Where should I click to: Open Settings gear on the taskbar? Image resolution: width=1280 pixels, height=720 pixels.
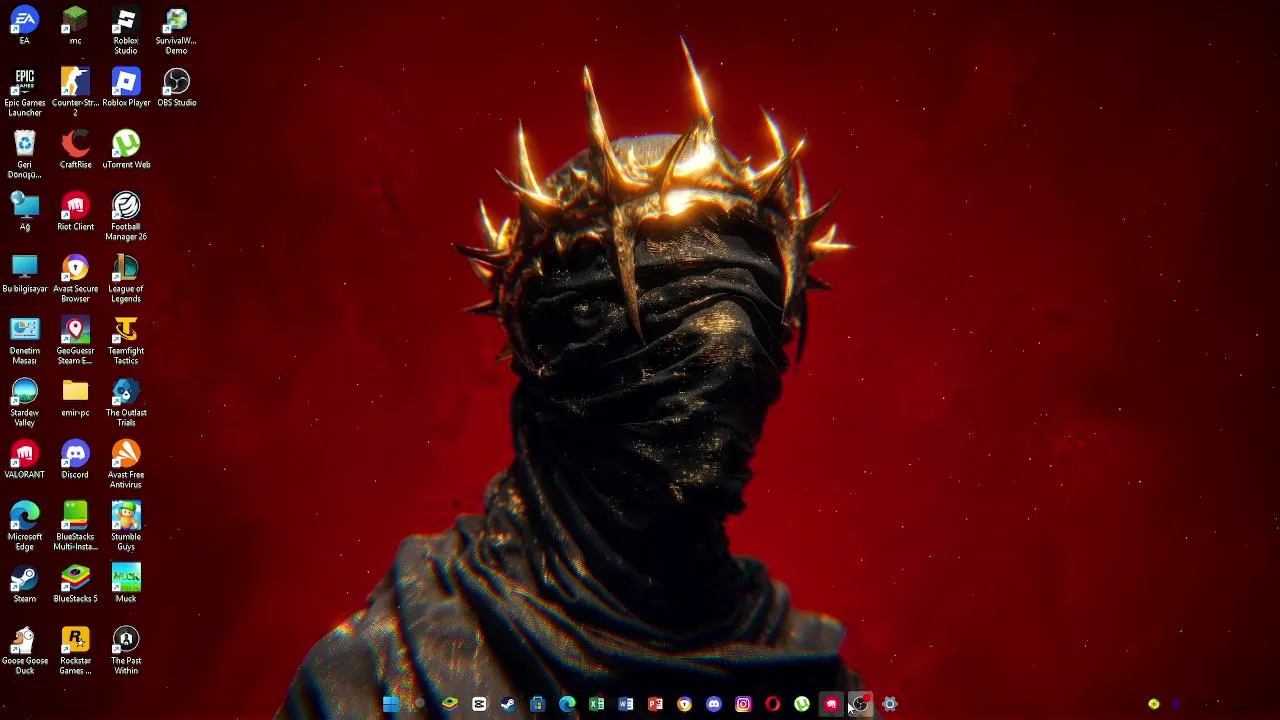[890, 705]
